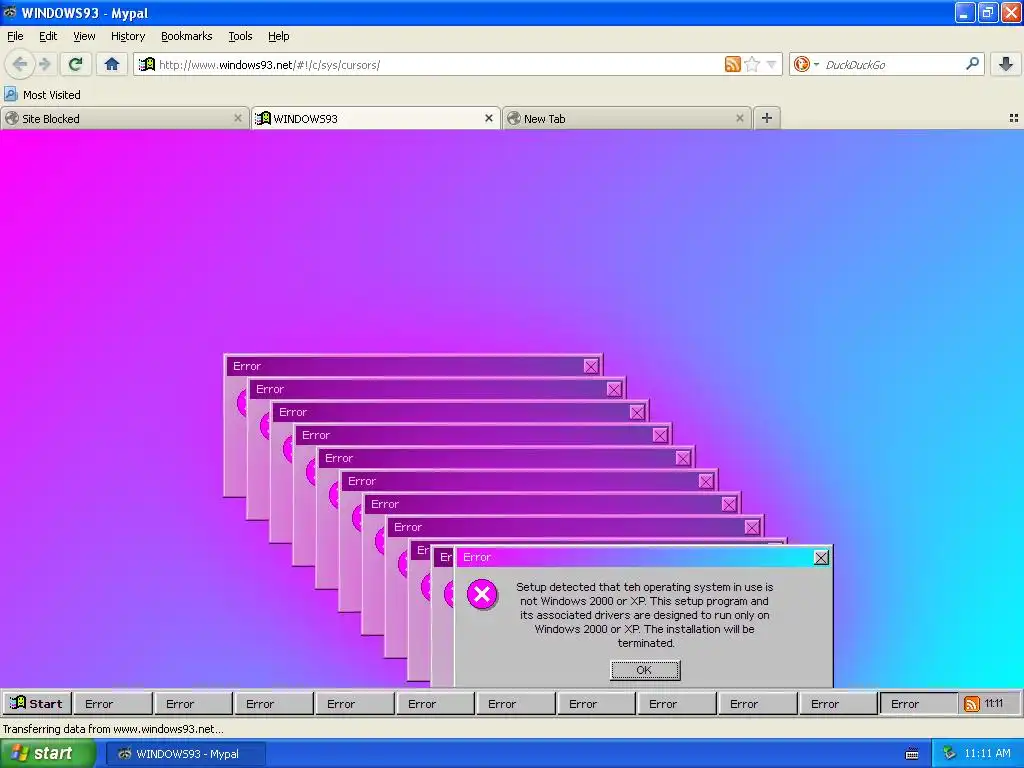Image resolution: width=1024 pixels, height=768 pixels.
Task: Reload the page with the refresh icon
Action: pyautogui.click(x=76, y=64)
